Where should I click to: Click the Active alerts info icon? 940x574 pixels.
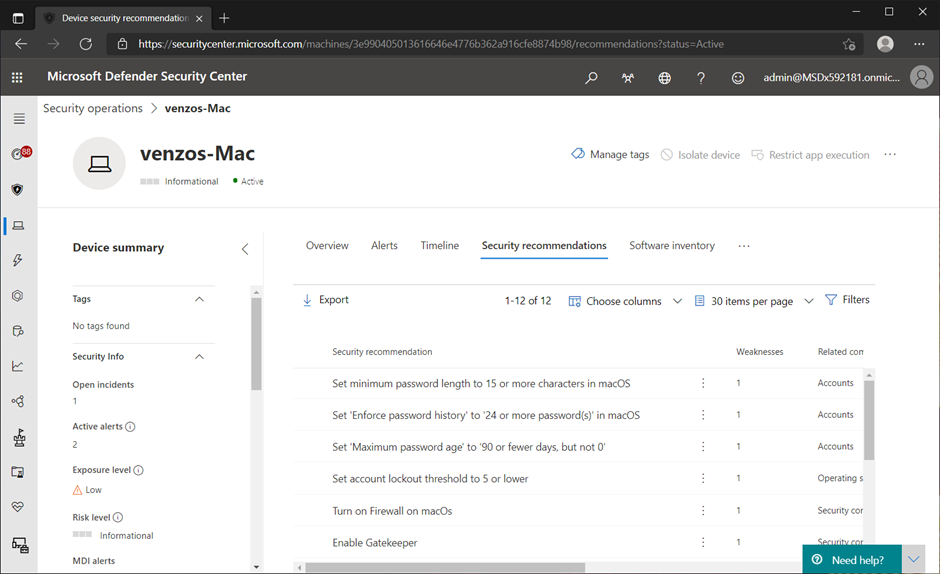click(130, 427)
